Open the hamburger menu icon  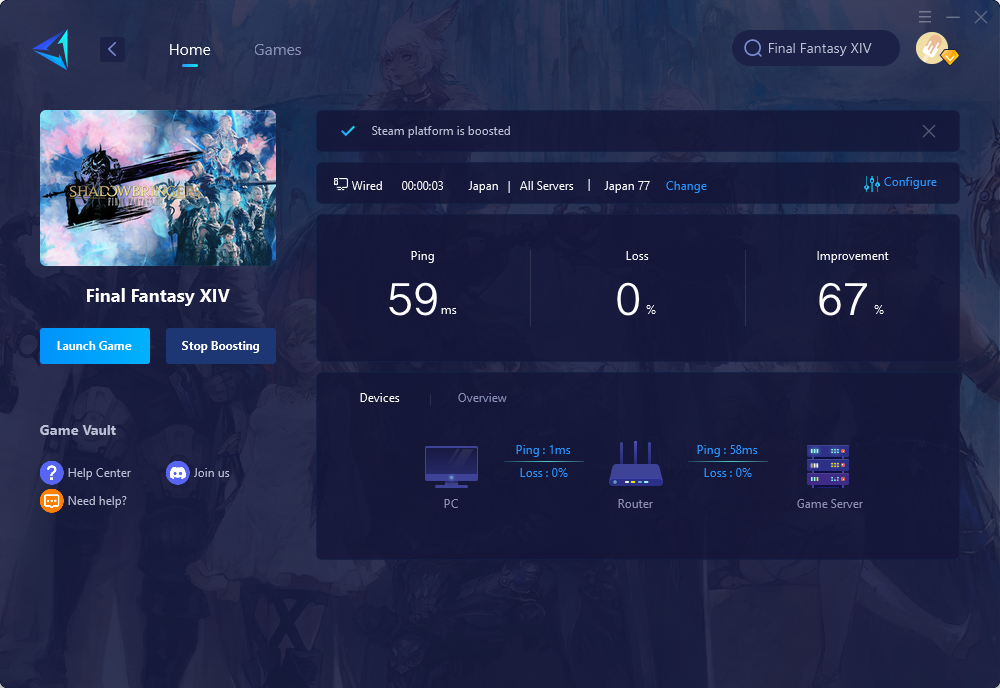[x=925, y=17]
